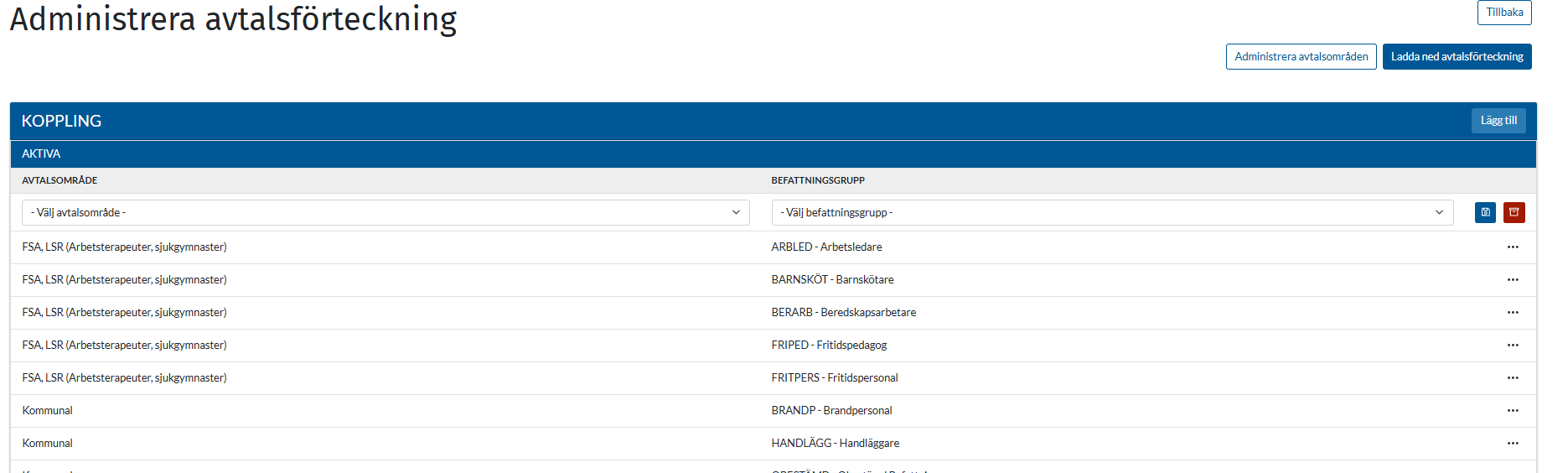Click the blue save icon button
The height and width of the screenshot is (473, 1568).
pyautogui.click(x=1485, y=213)
